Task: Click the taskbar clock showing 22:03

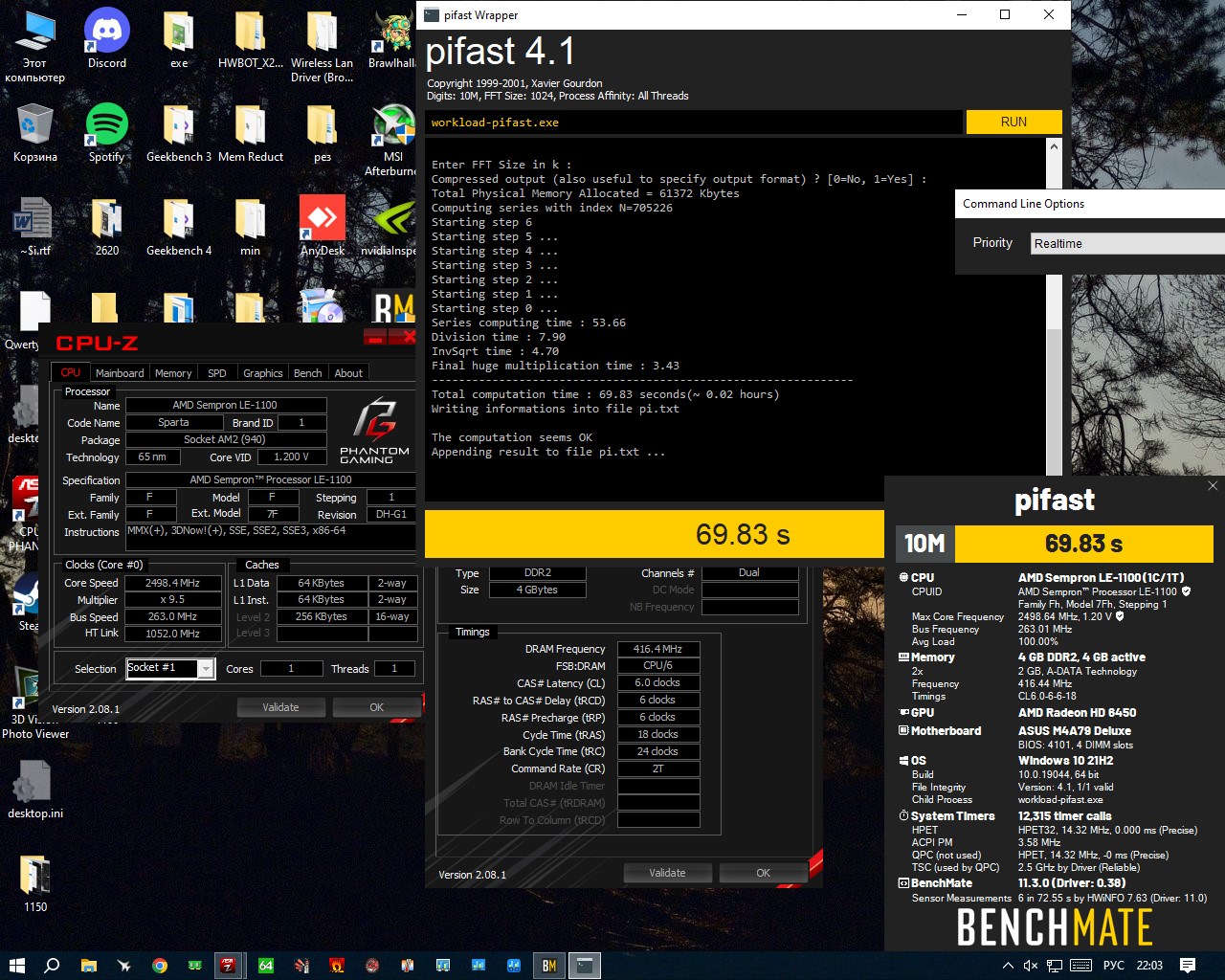Action: click(x=1149, y=966)
